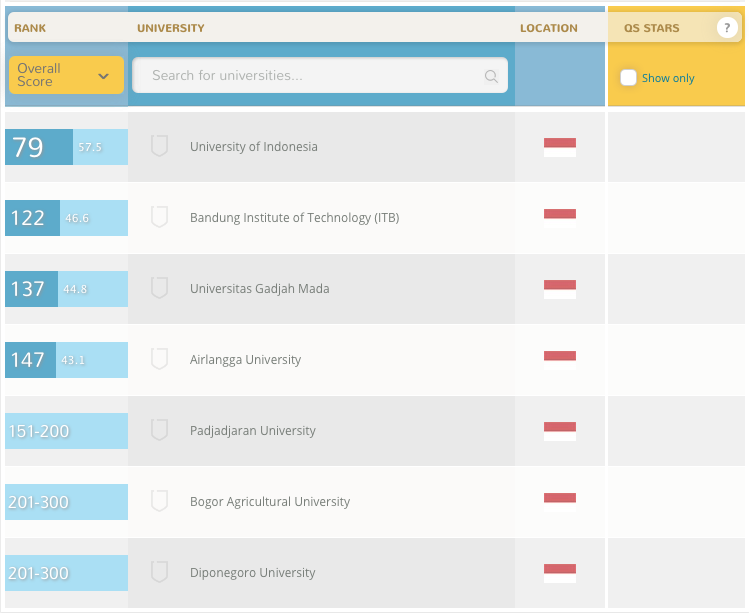The height and width of the screenshot is (613, 749).
Task: Click the rank number 122
Action: pos(28,218)
